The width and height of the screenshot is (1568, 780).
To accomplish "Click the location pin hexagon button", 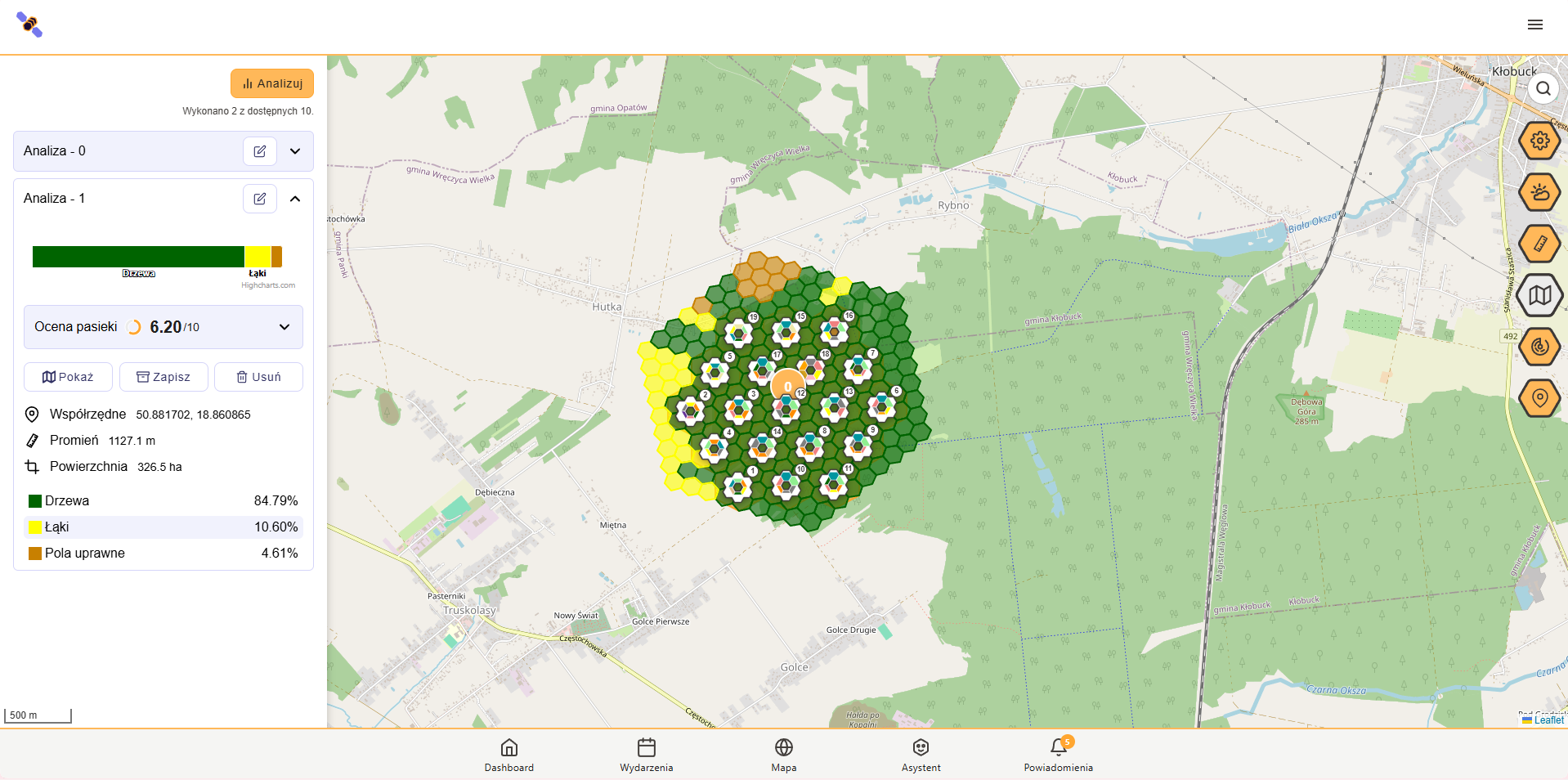I will (1540, 398).
